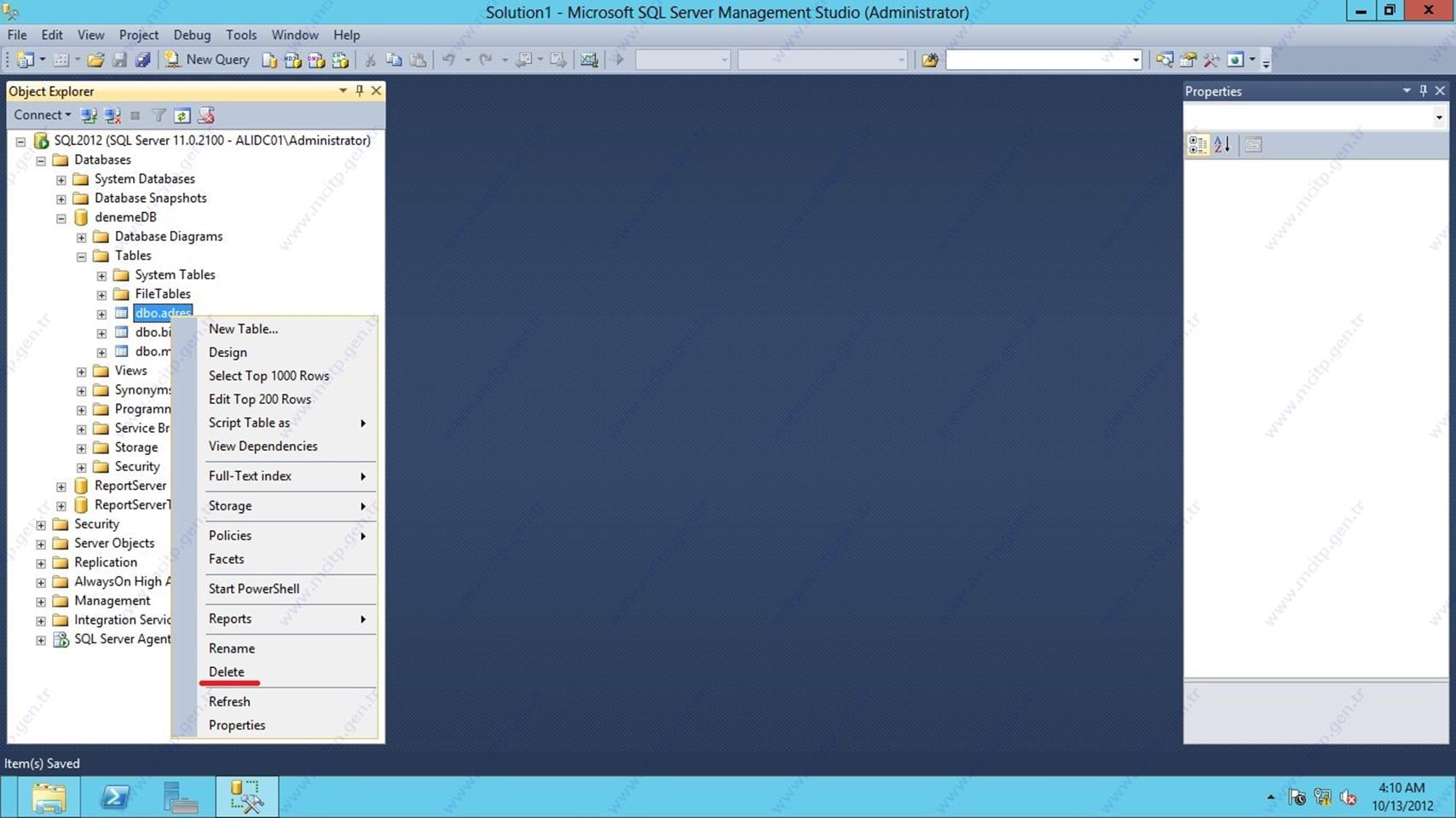Open PowerShell from the taskbar
Viewport: 1456px width, 818px height.
115,798
